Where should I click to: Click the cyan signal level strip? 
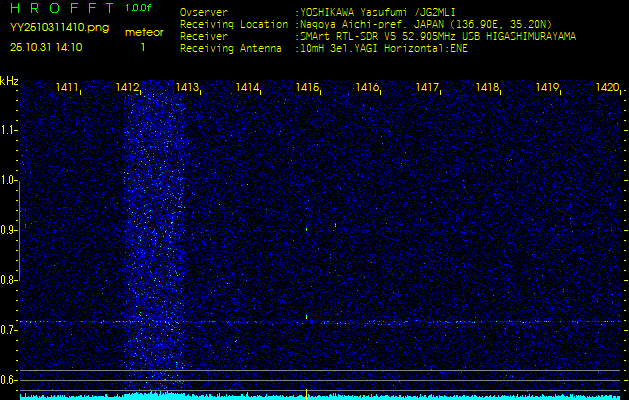point(320,396)
